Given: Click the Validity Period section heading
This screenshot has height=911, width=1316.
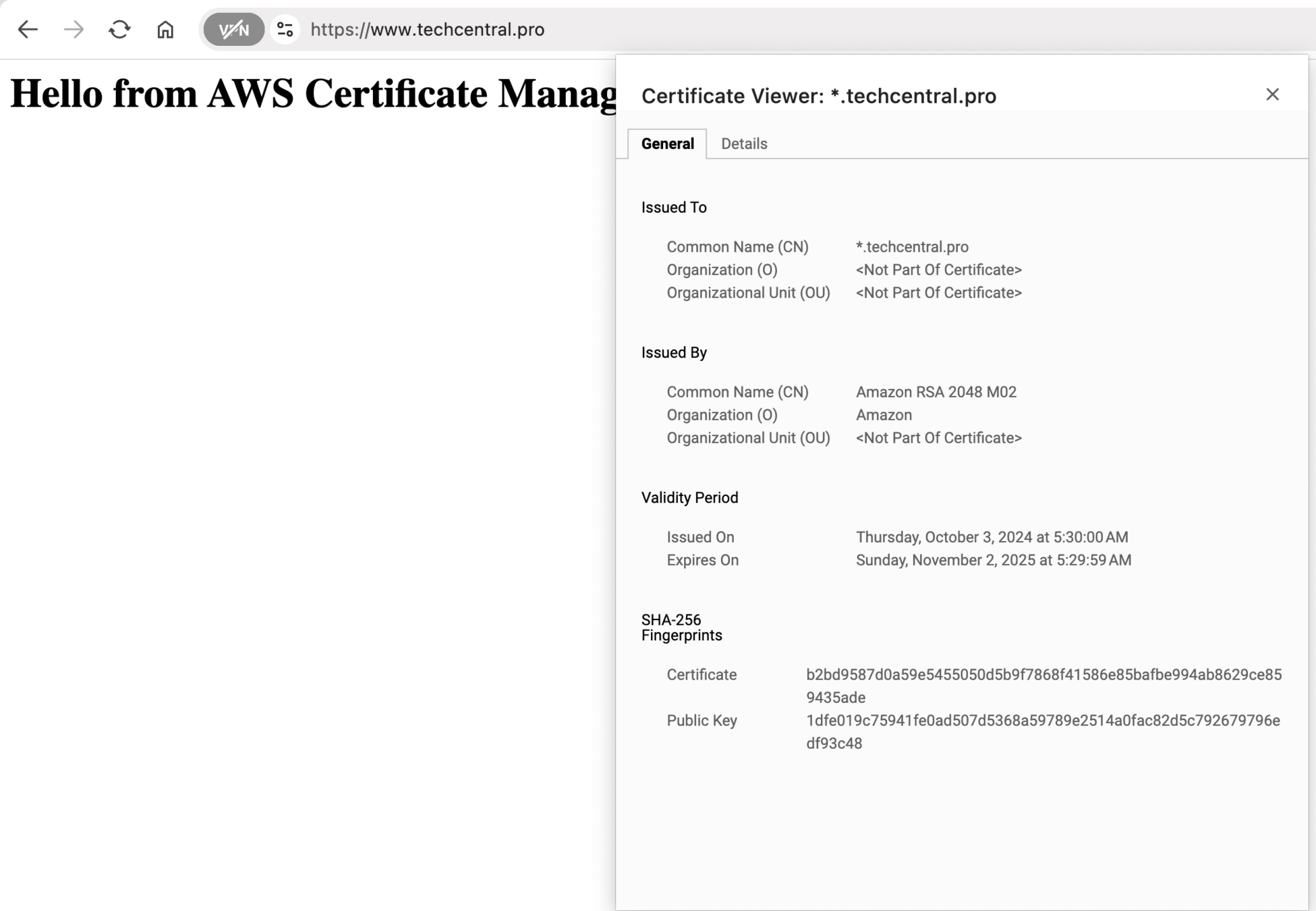Looking at the screenshot, I should coord(689,498).
